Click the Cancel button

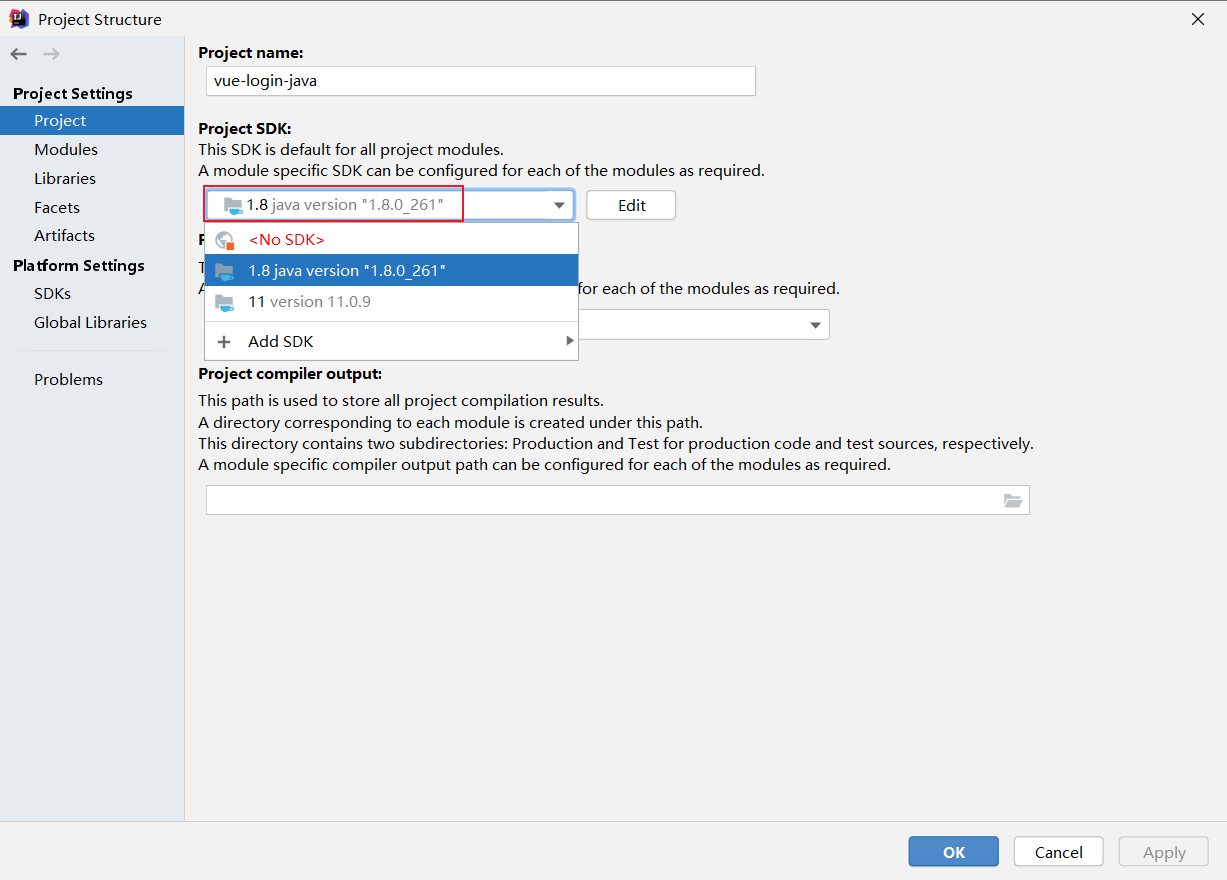[x=1058, y=852]
